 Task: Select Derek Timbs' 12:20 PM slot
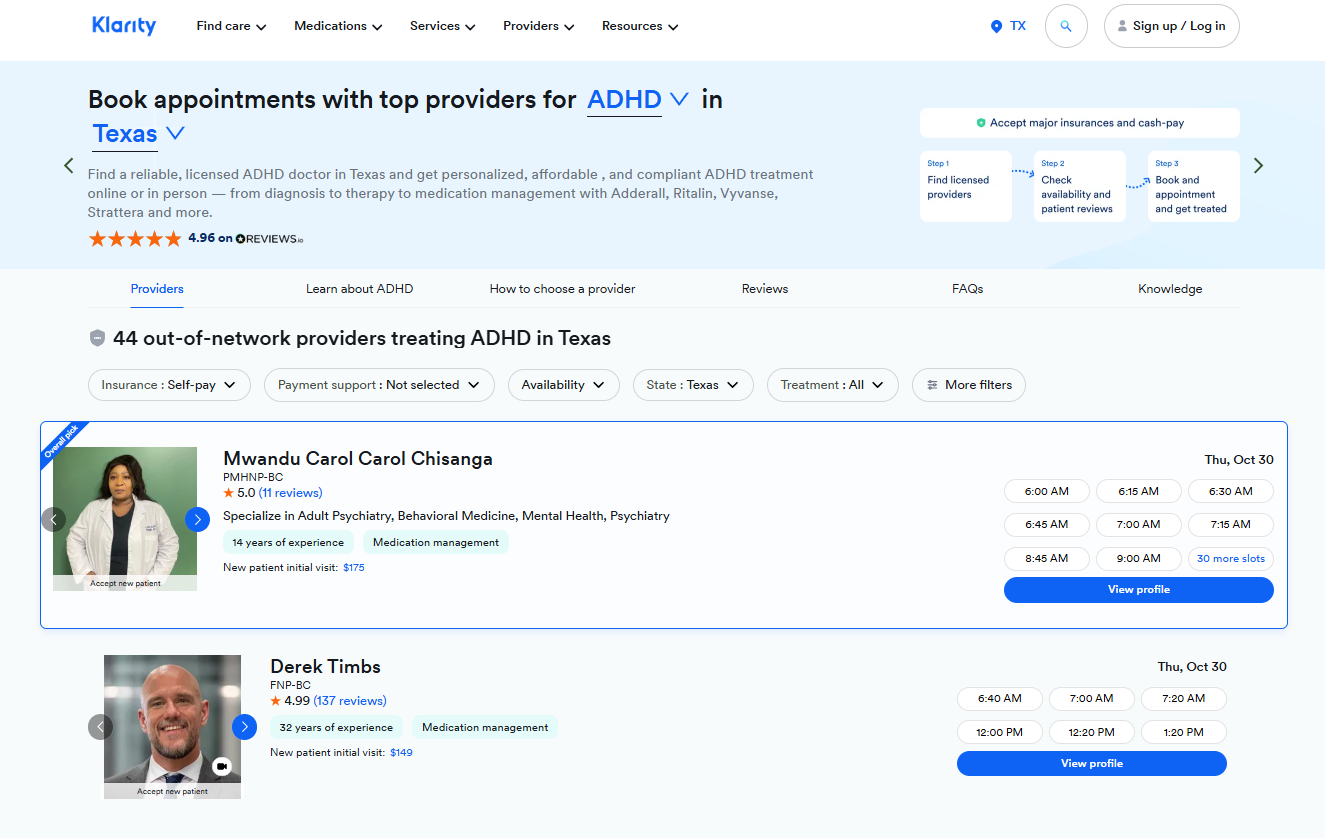point(1092,733)
